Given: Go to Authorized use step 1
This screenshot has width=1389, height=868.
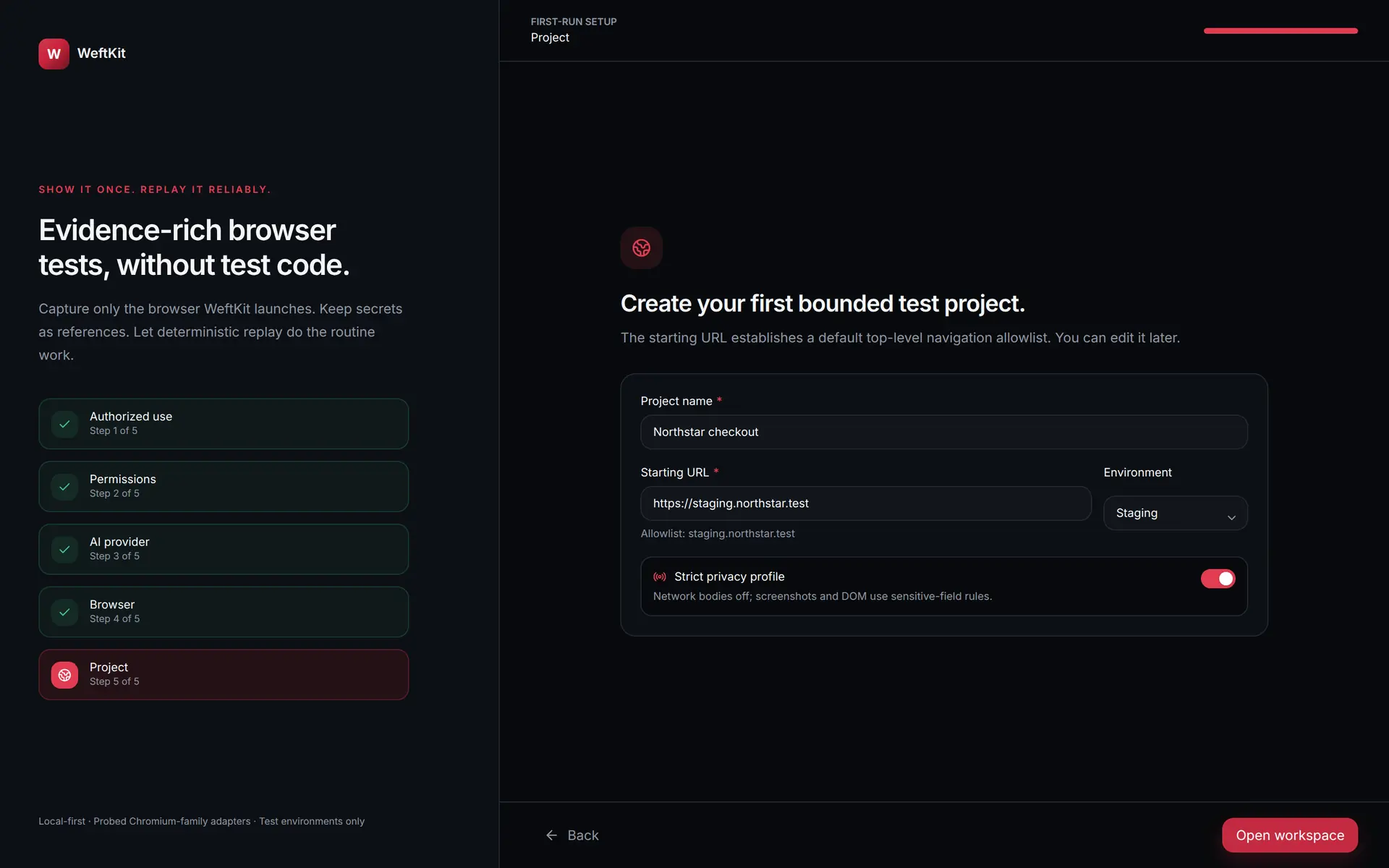Looking at the screenshot, I should click(x=224, y=424).
